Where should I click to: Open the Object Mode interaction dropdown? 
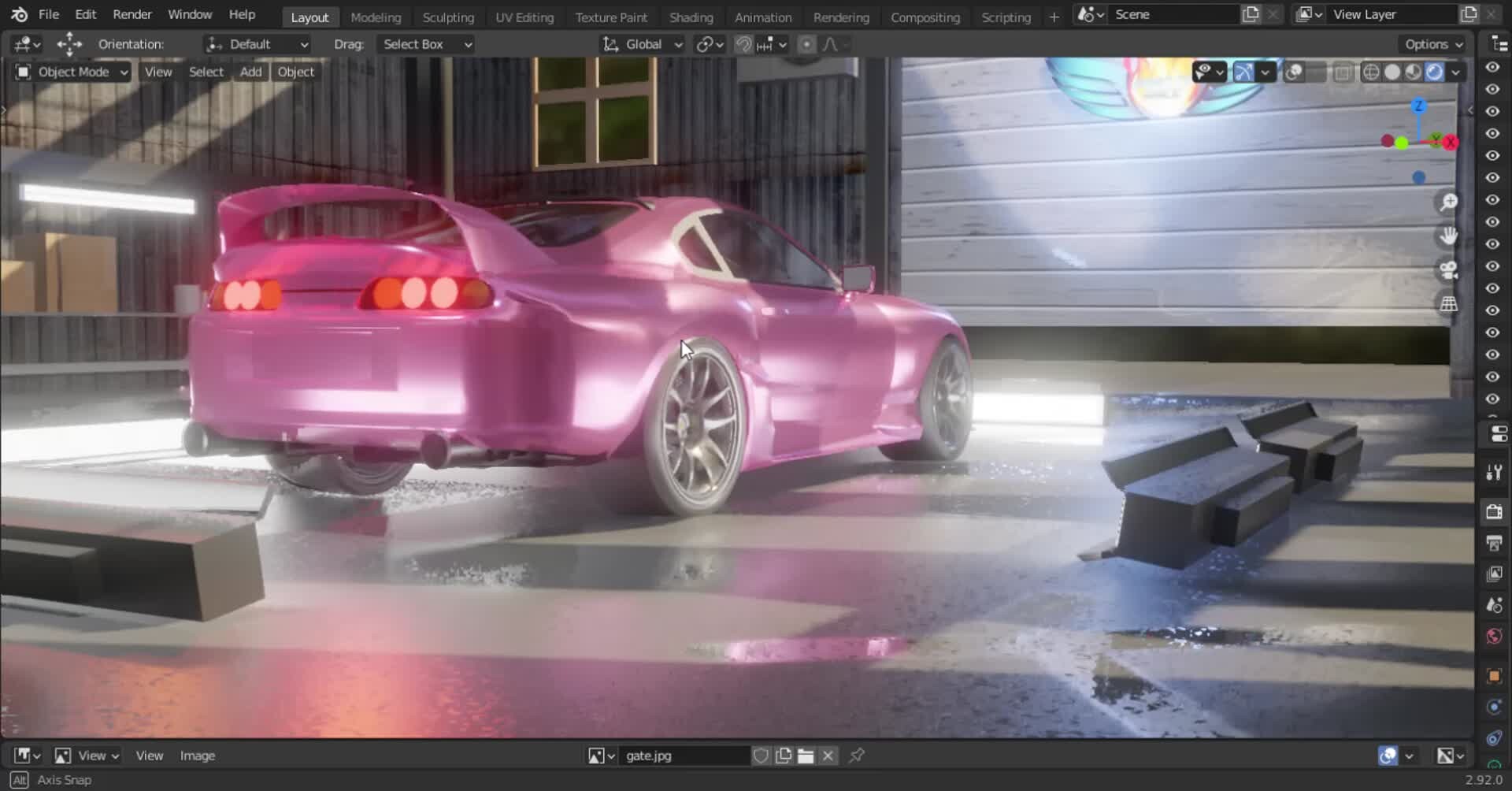[69, 72]
